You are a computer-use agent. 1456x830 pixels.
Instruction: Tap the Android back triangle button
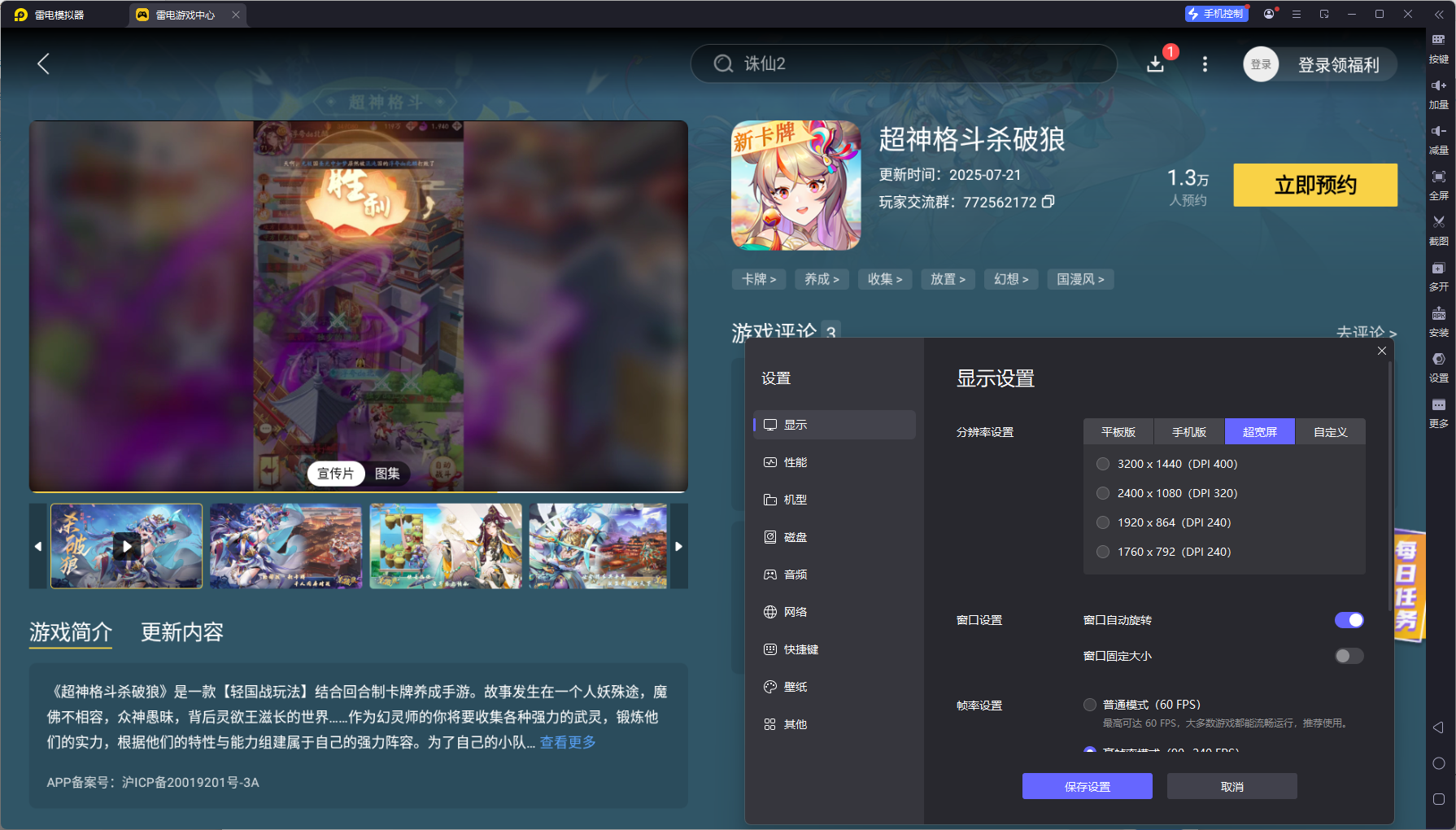point(1438,727)
